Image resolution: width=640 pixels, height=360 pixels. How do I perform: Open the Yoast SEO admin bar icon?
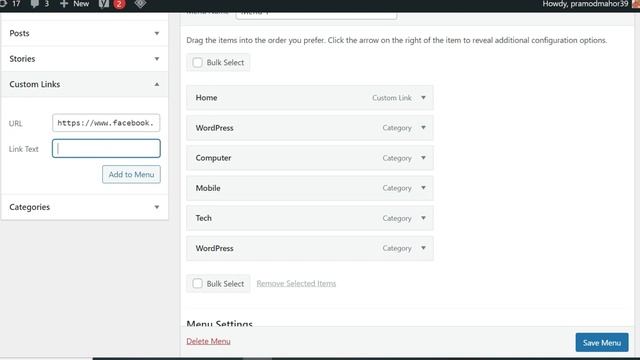104,4
